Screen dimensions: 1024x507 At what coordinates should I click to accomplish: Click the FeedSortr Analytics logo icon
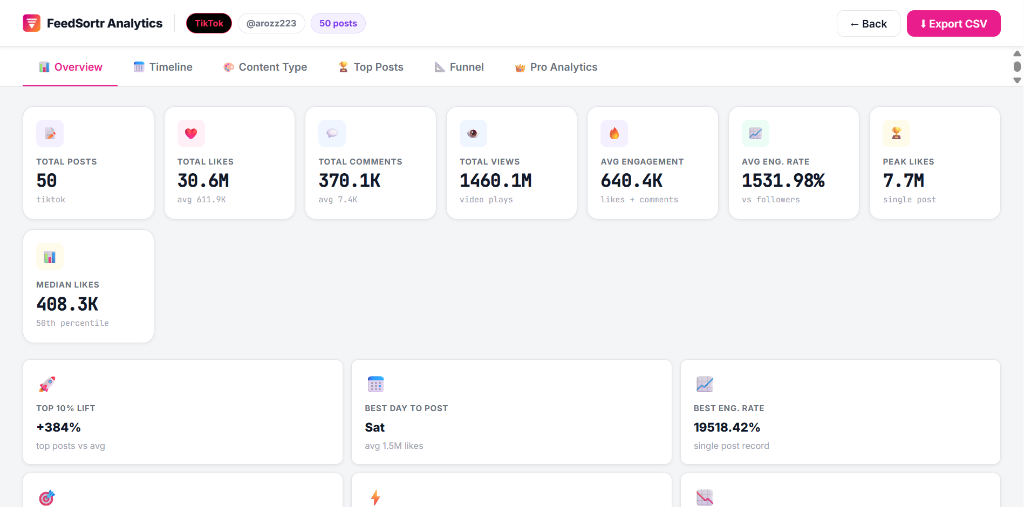pyautogui.click(x=31, y=24)
